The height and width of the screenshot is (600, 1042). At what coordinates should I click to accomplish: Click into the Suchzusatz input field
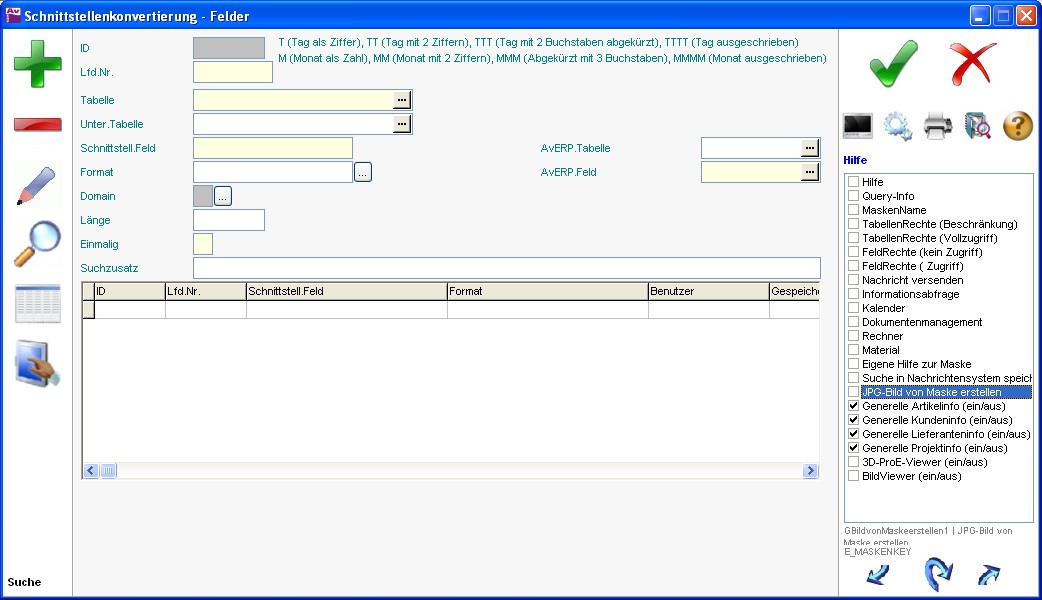click(x=506, y=268)
